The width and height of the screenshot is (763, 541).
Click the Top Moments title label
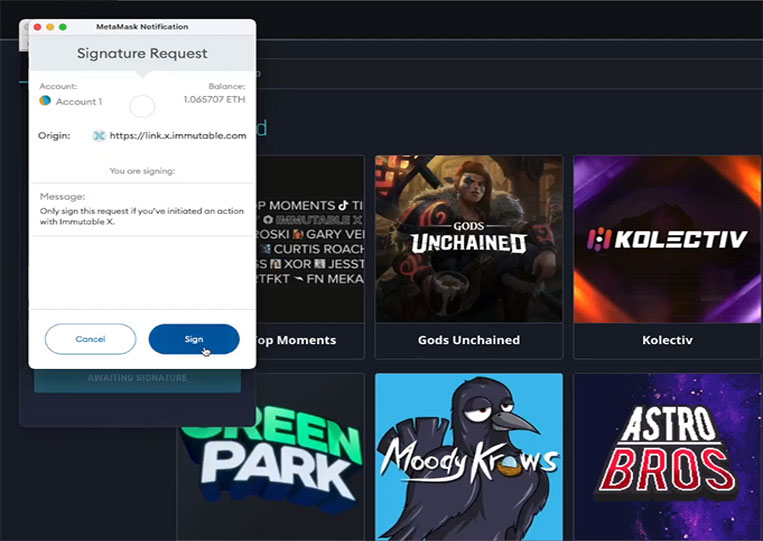click(x=296, y=340)
